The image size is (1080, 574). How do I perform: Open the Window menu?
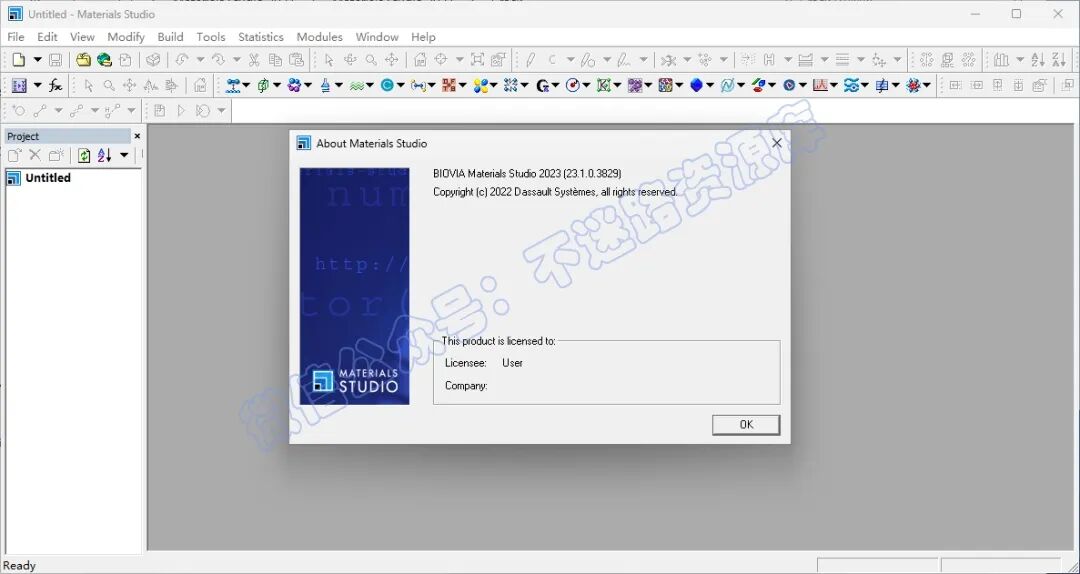[x=377, y=37]
